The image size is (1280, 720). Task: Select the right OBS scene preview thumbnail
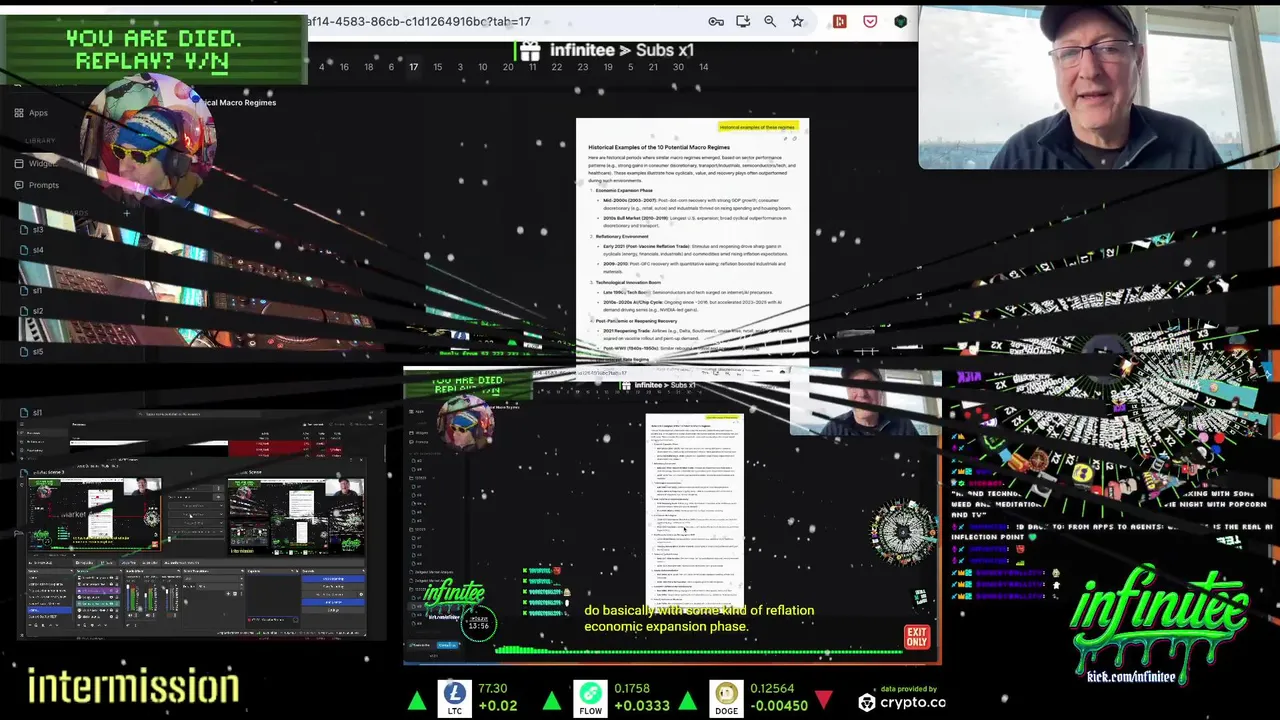(x=296, y=516)
